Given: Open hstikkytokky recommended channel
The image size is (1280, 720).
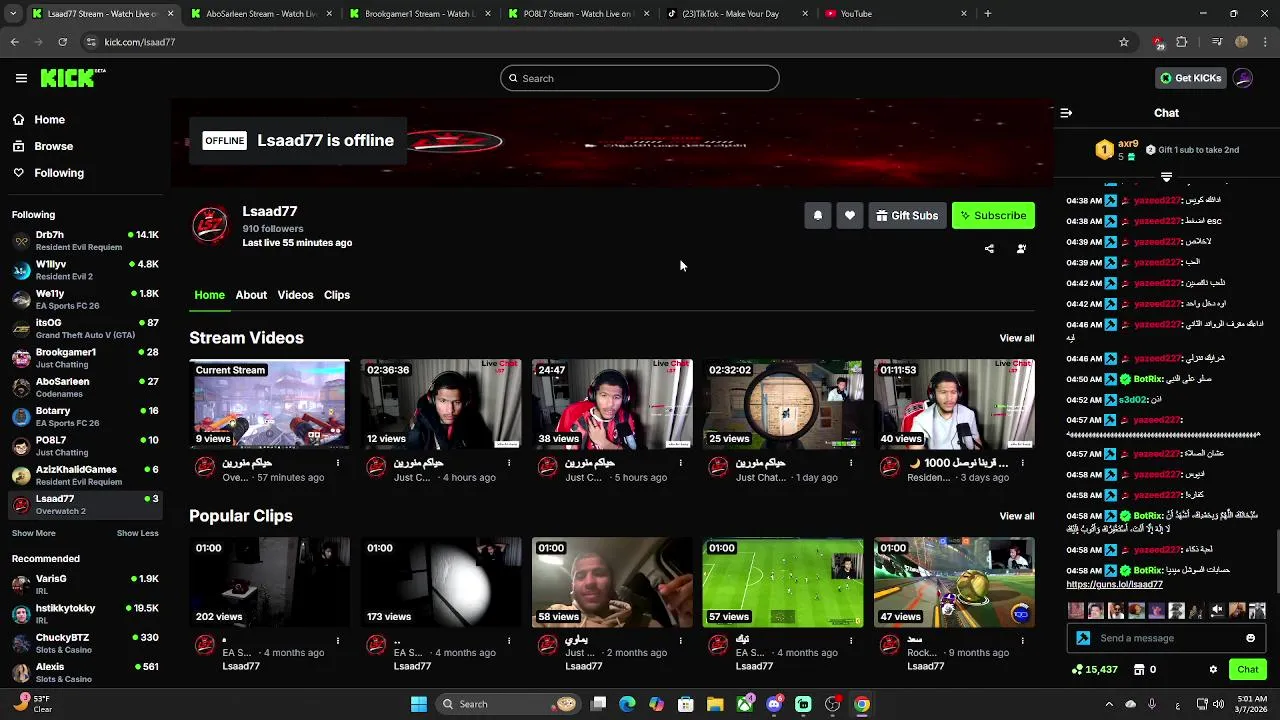Looking at the screenshot, I should click(x=85, y=613).
